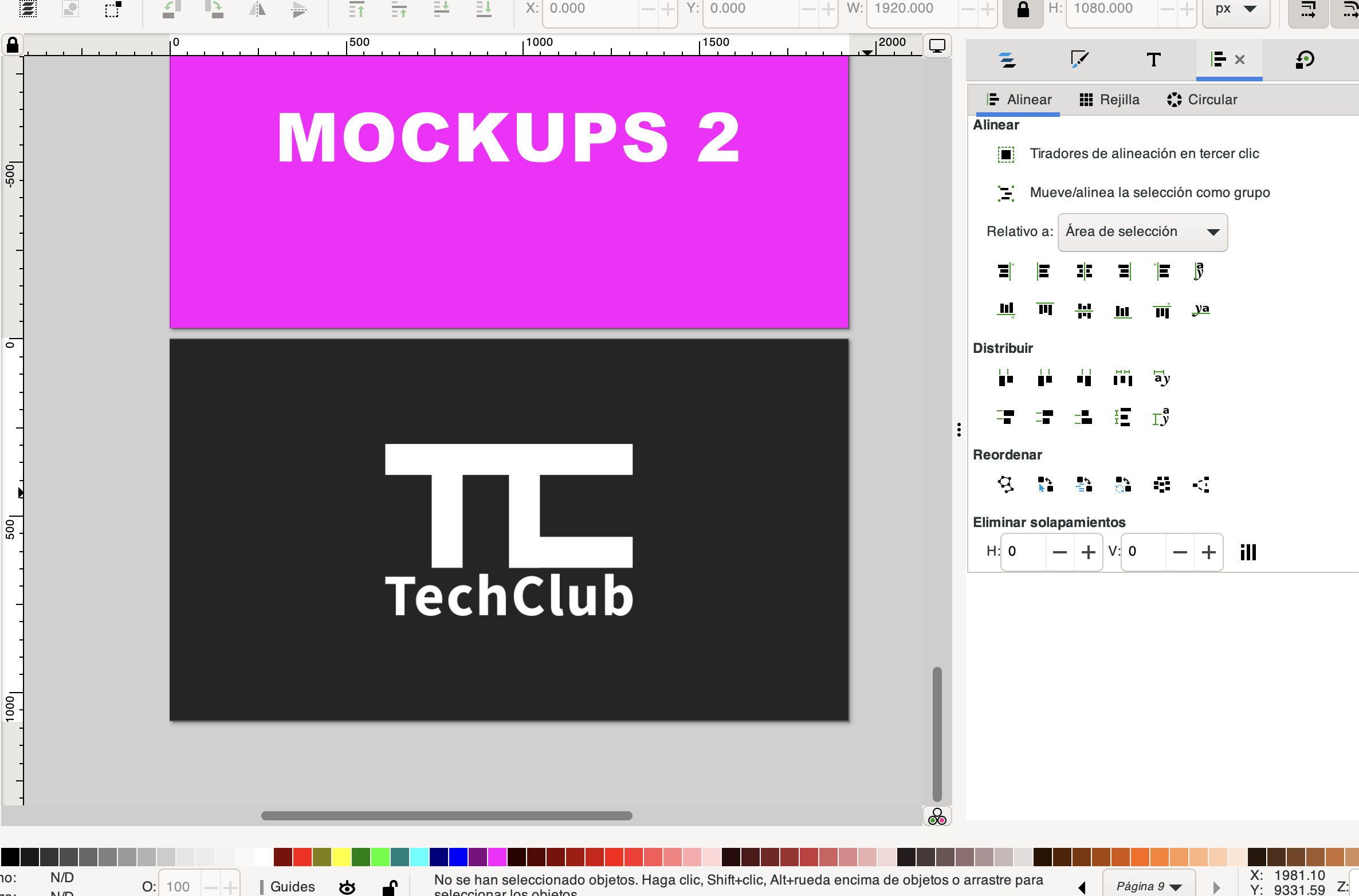
Task: Open the Fill and Stroke panel icon
Action: (1079, 60)
